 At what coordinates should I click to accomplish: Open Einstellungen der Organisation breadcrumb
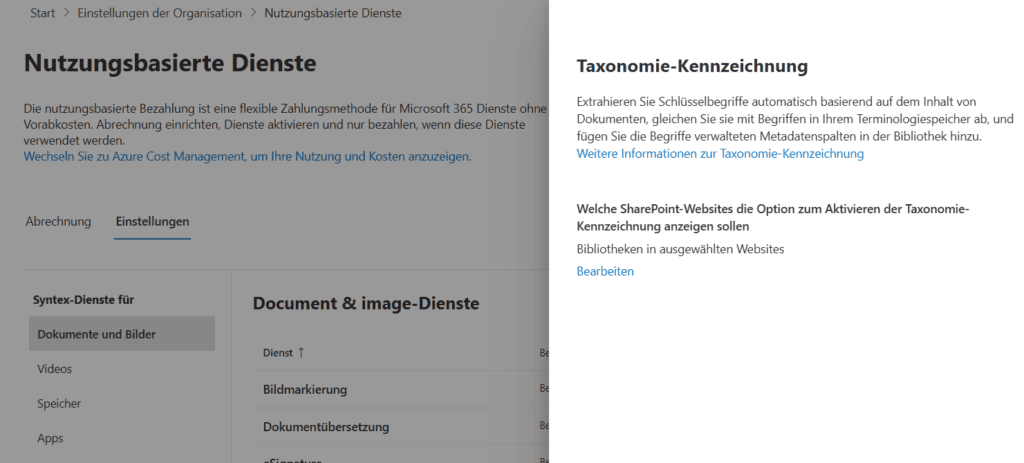click(x=159, y=13)
